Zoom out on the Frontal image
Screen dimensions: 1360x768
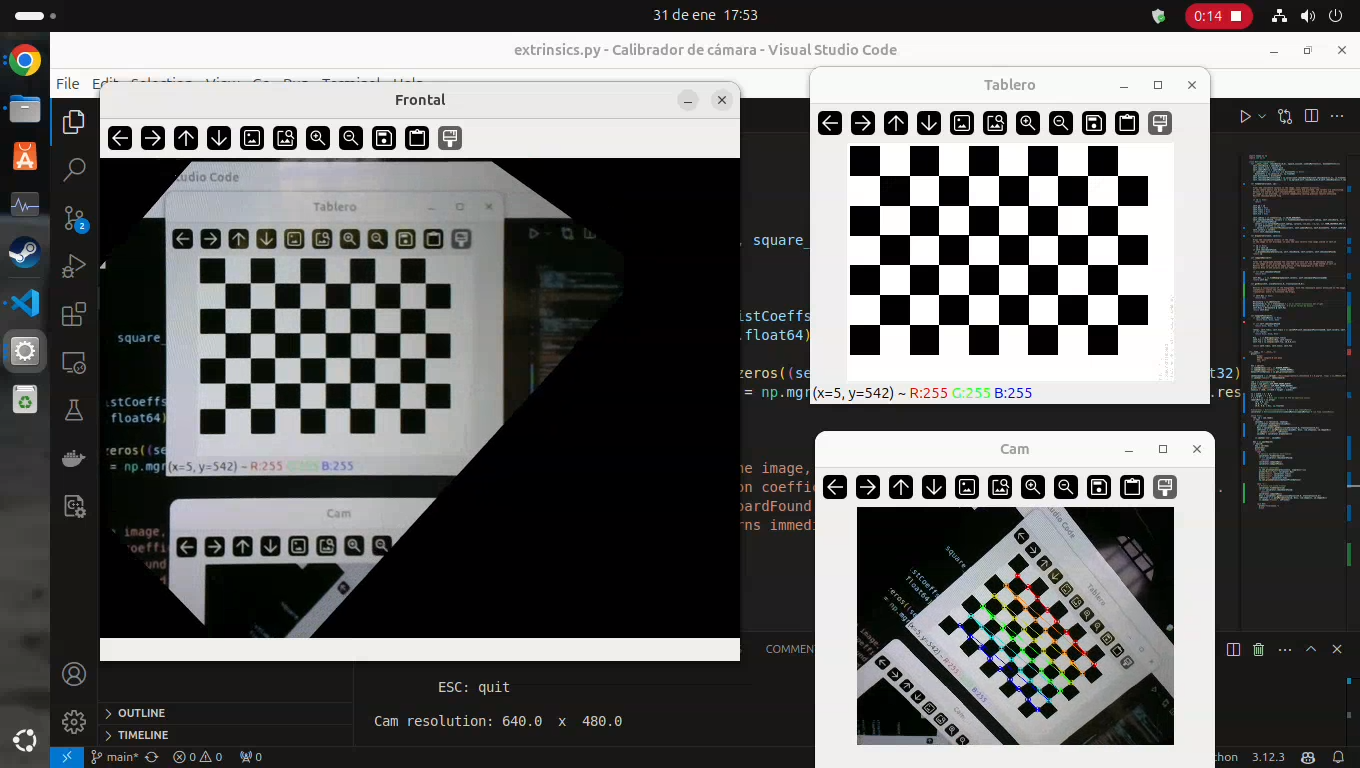click(351, 138)
